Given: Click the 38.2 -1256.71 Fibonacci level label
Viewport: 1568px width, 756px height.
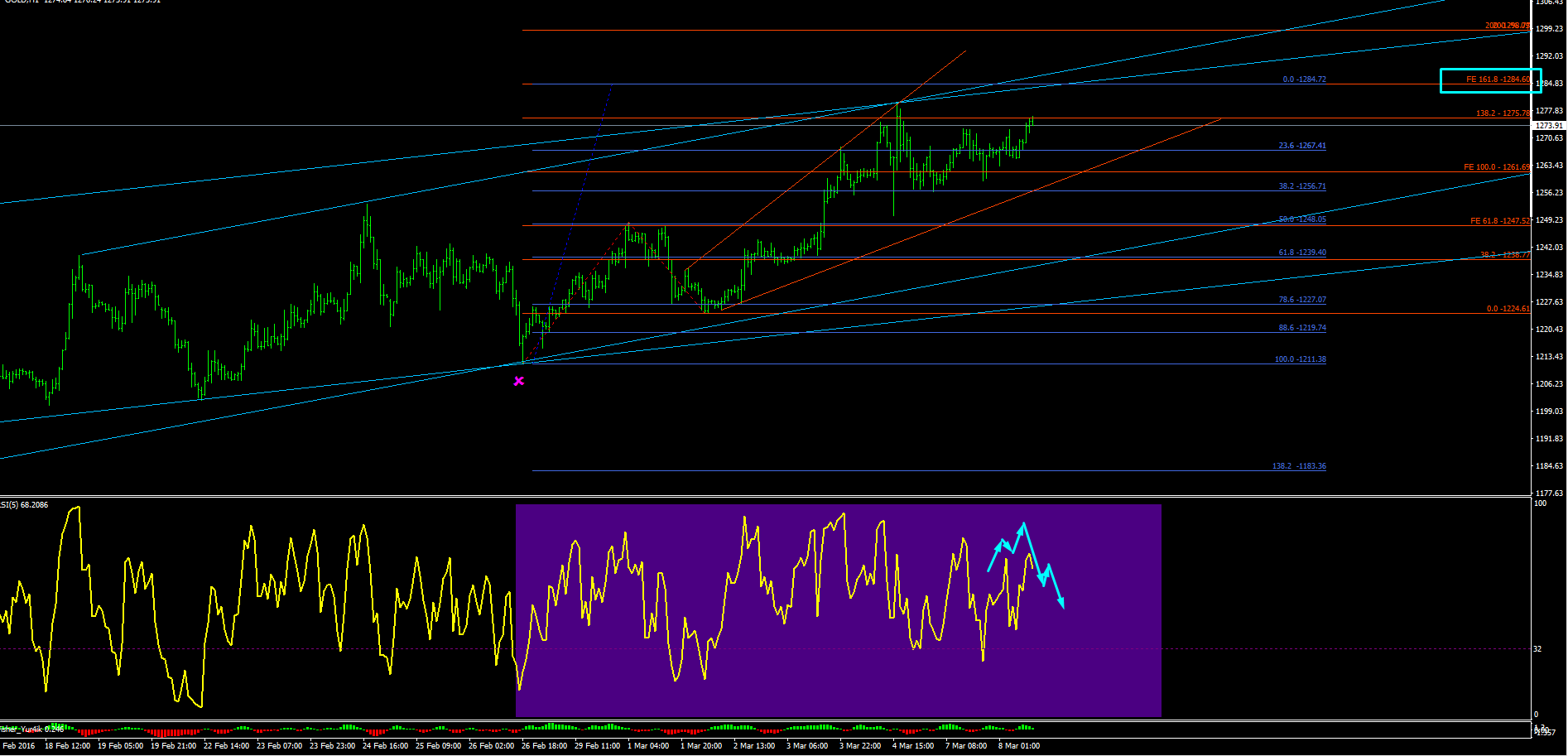Looking at the screenshot, I should pos(1301,186).
